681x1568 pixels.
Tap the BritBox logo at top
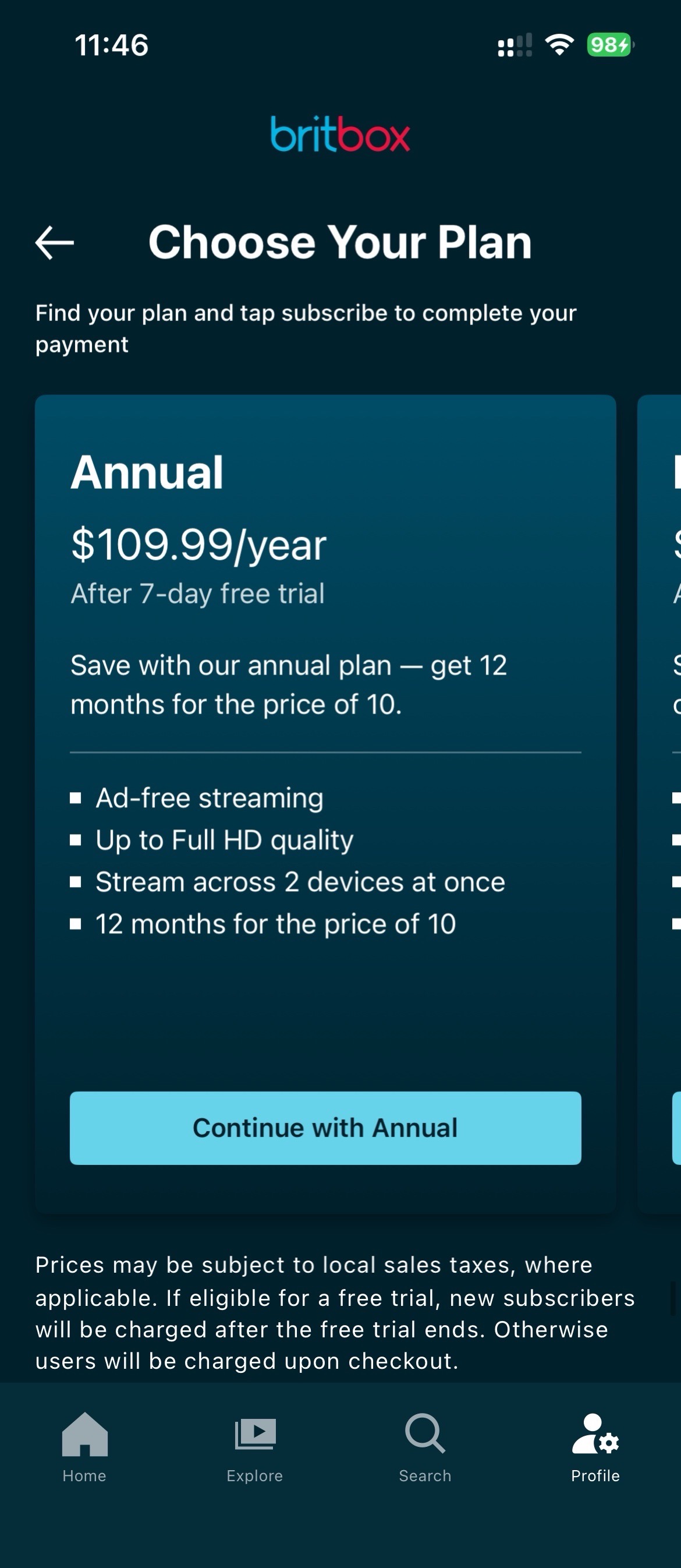tap(340, 134)
